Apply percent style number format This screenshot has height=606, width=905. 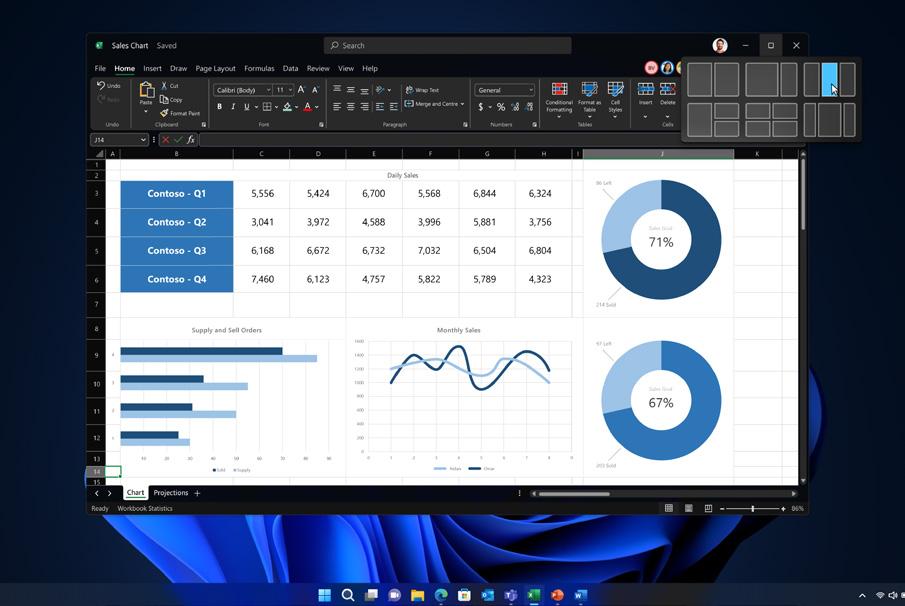[500, 107]
